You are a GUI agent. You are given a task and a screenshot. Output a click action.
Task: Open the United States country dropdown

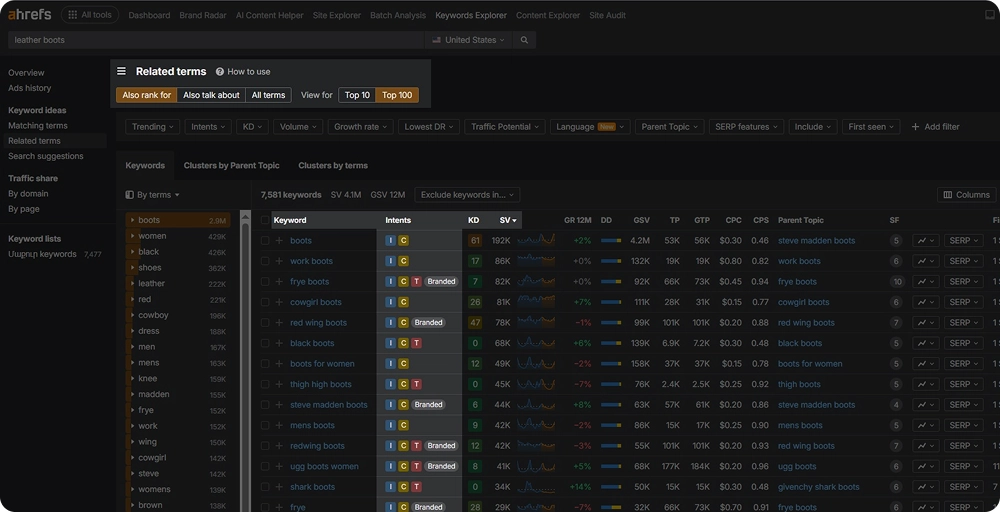tap(469, 40)
